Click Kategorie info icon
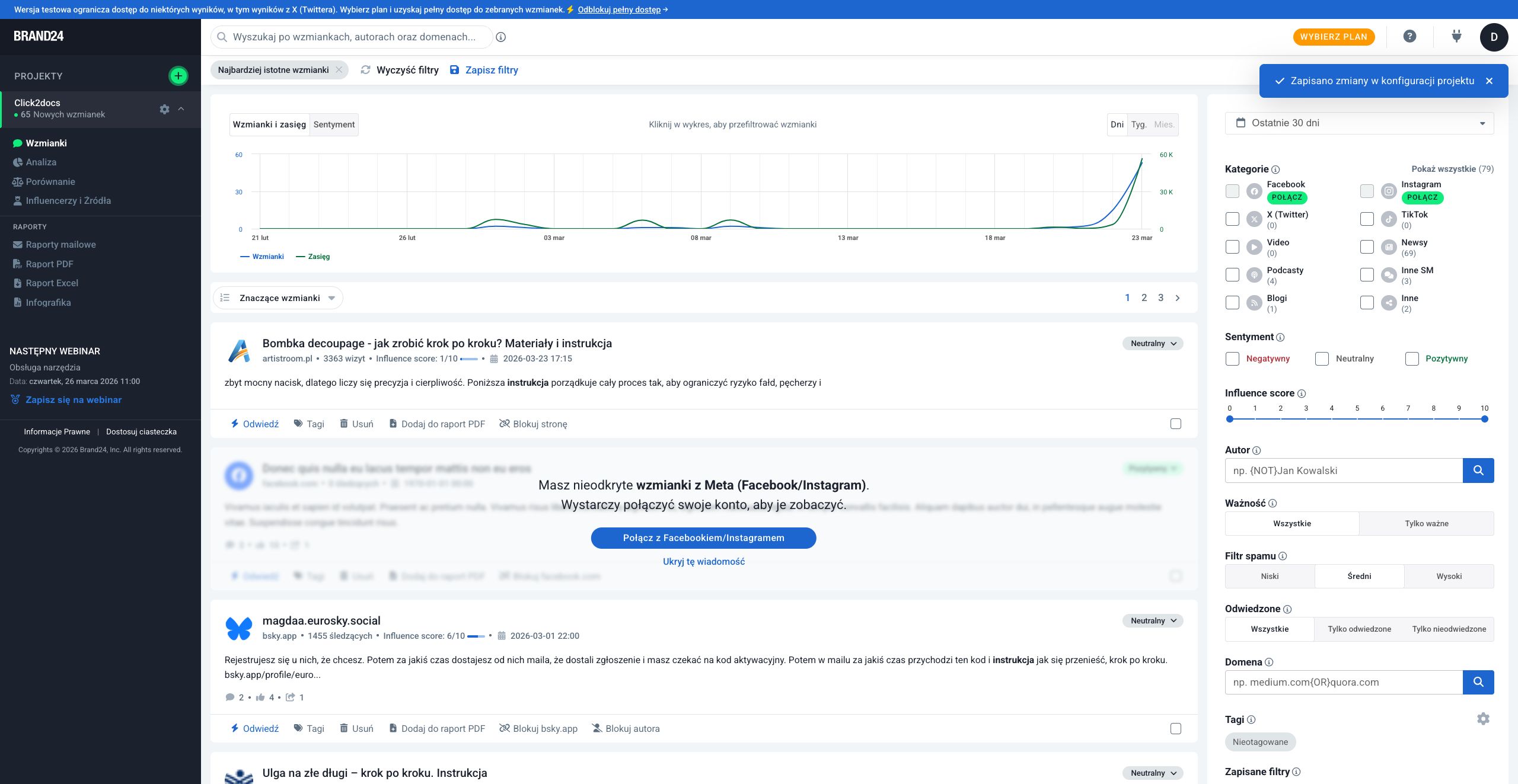This screenshot has height=784, width=1518. point(1275,169)
